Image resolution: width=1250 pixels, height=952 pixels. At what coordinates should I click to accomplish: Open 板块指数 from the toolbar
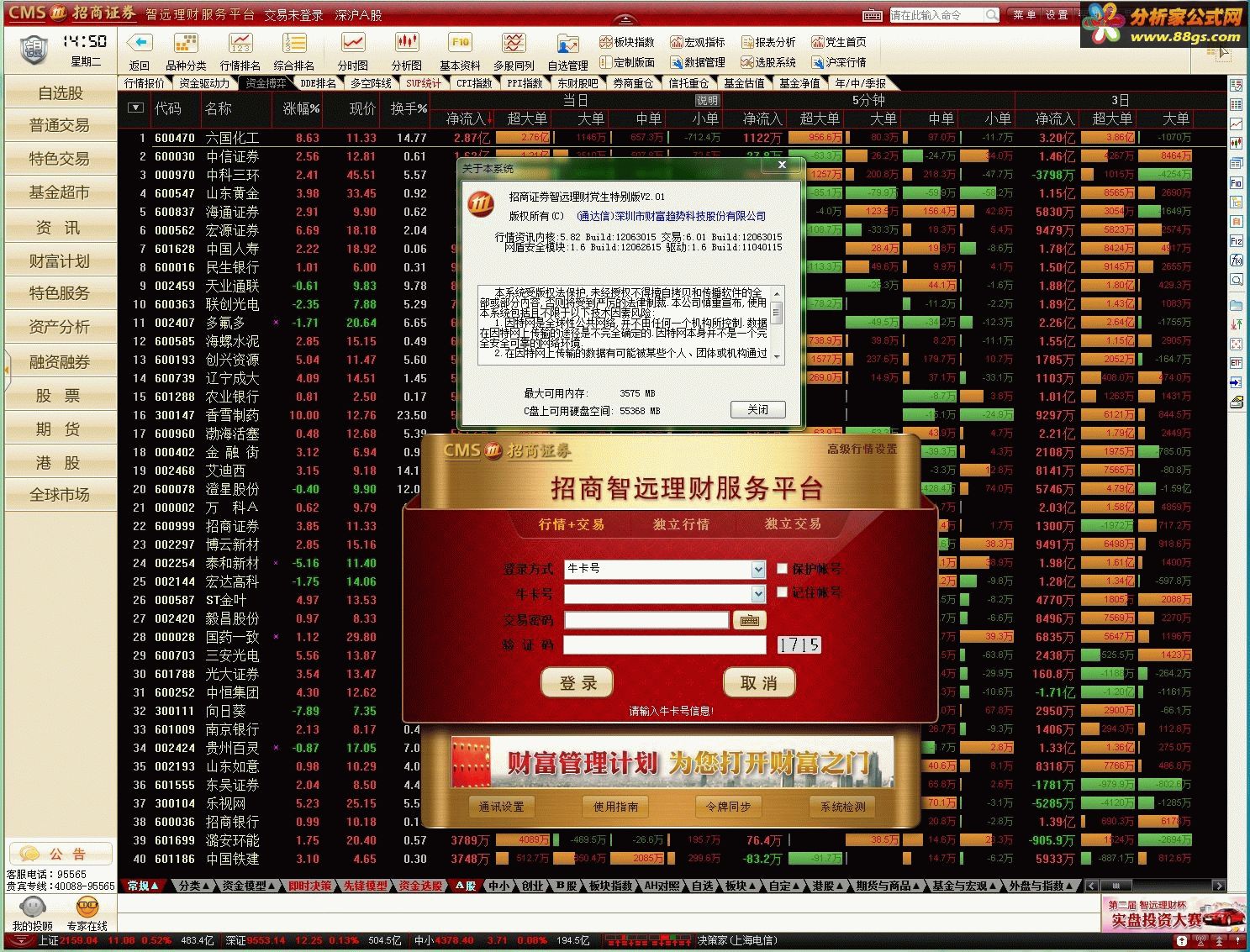point(627,42)
